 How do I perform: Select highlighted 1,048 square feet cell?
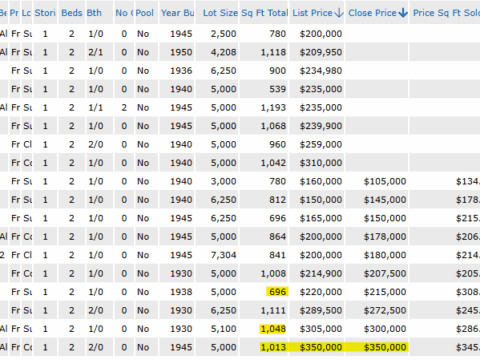pyautogui.click(x=273, y=329)
